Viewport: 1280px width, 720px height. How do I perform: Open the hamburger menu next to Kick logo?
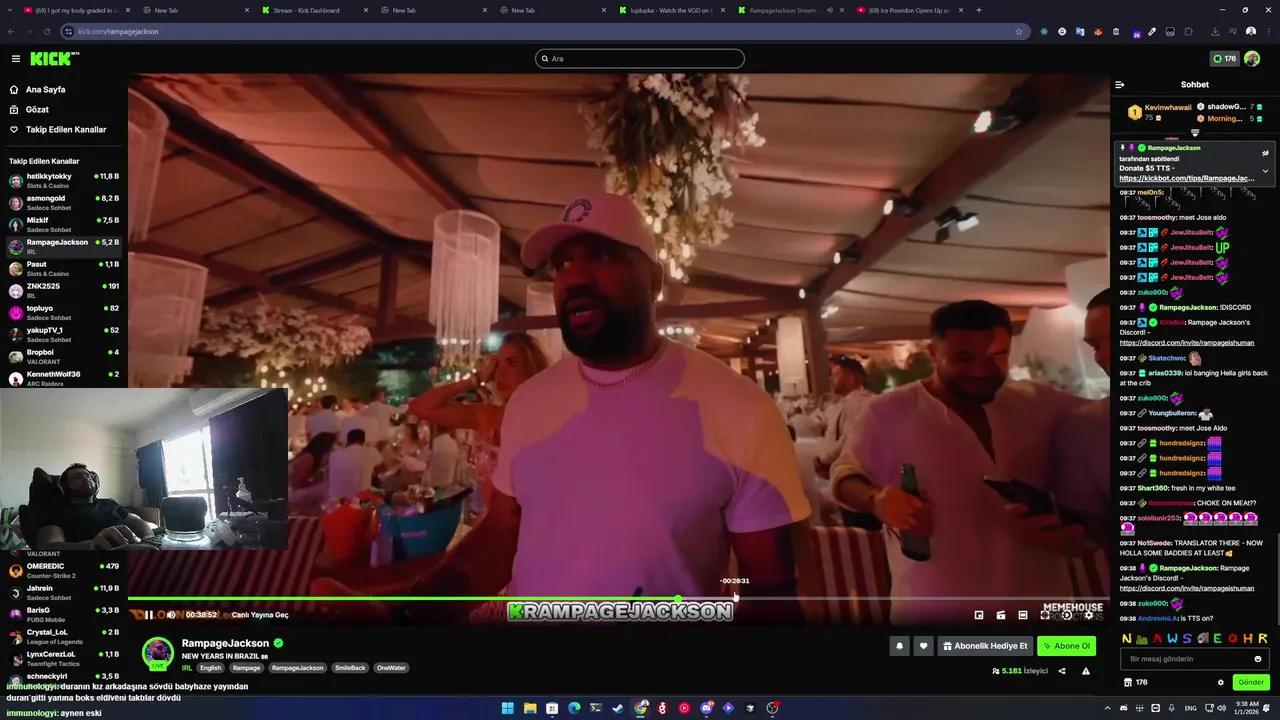click(15, 59)
